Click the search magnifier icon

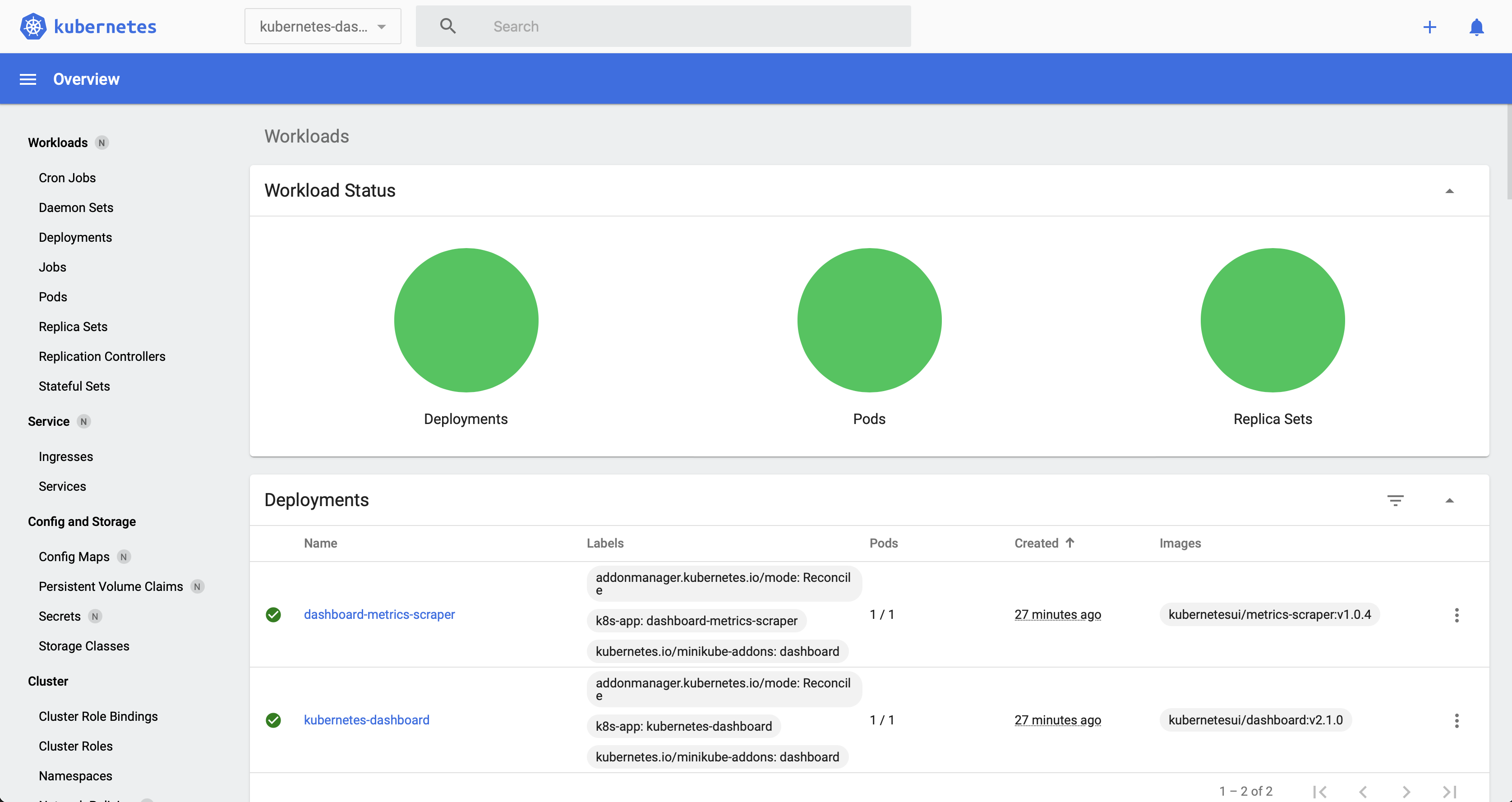pos(448,27)
